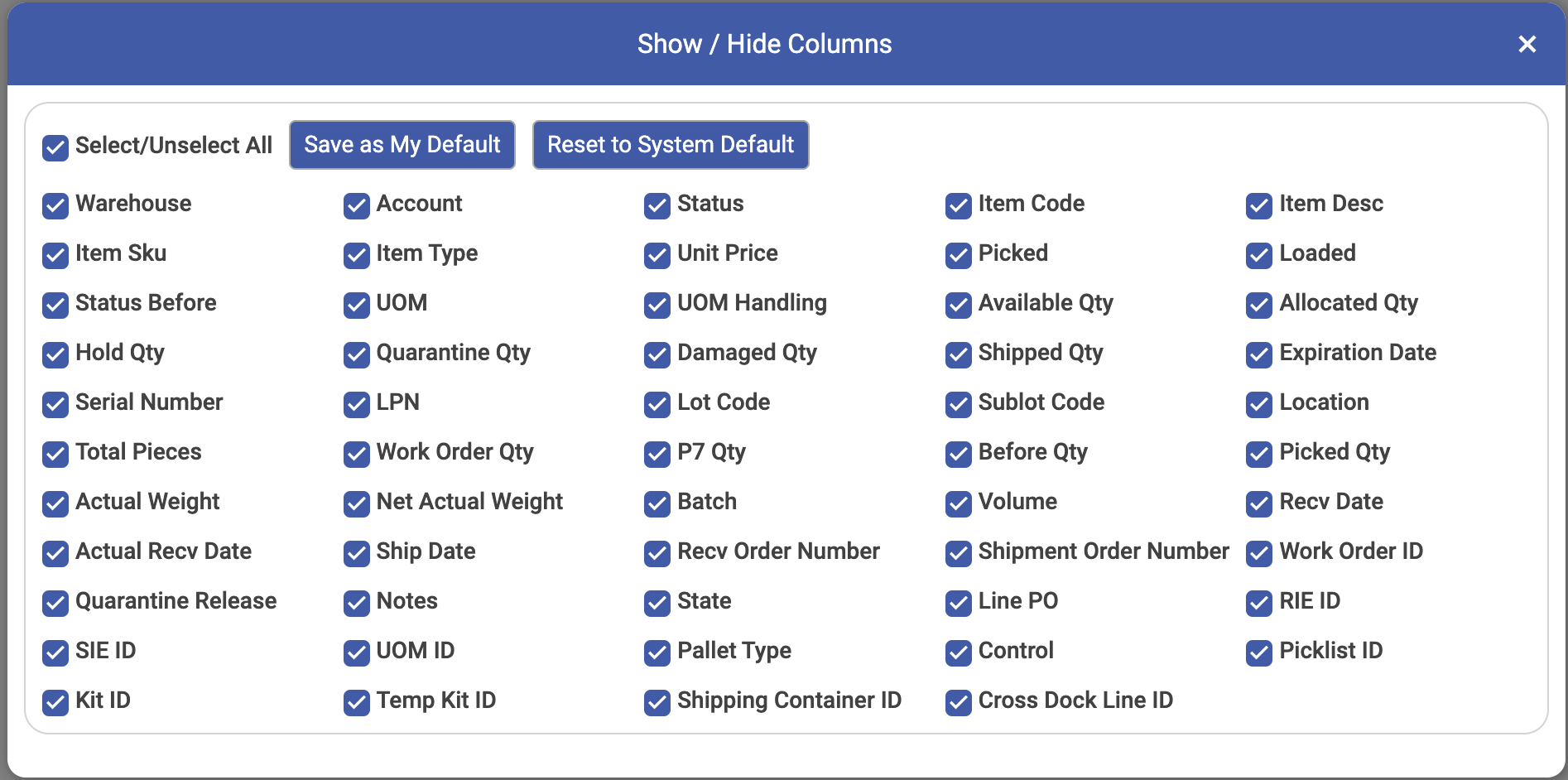
Task: Uncheck the Quarantine Release column
Action: (x=55, y=604)
